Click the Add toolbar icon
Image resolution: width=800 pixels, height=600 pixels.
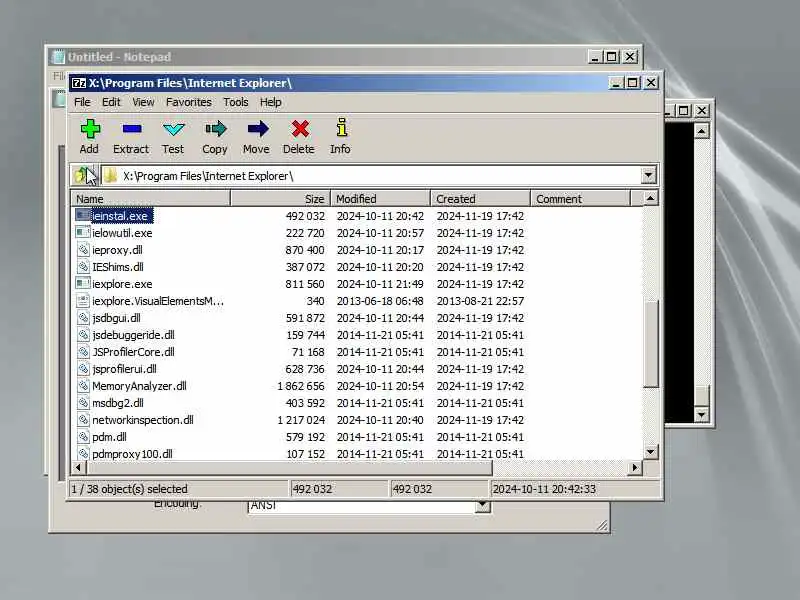[90, 129]
